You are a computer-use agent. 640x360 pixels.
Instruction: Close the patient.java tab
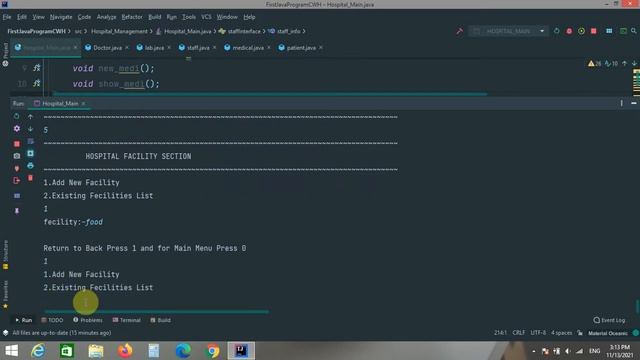point(321,48)
